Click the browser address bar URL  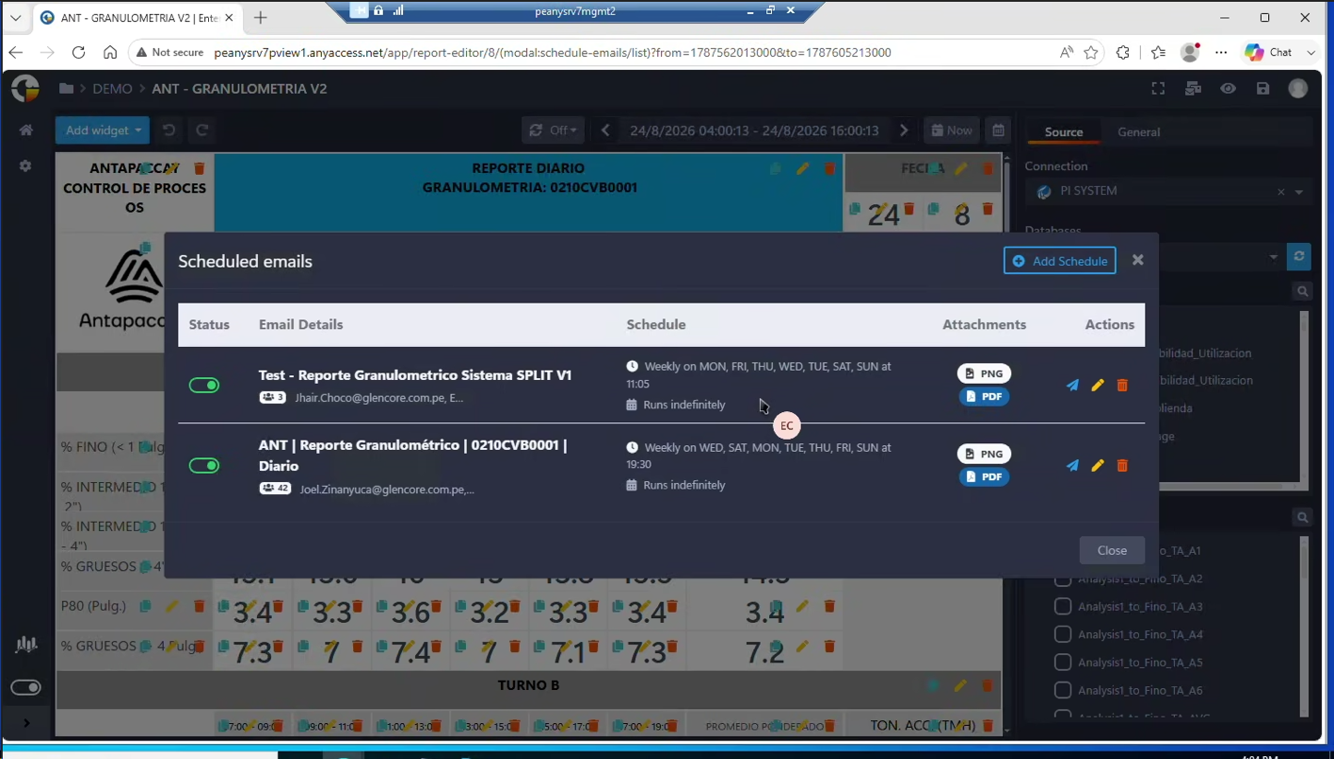pyautogui.click(x=552, y=52)
